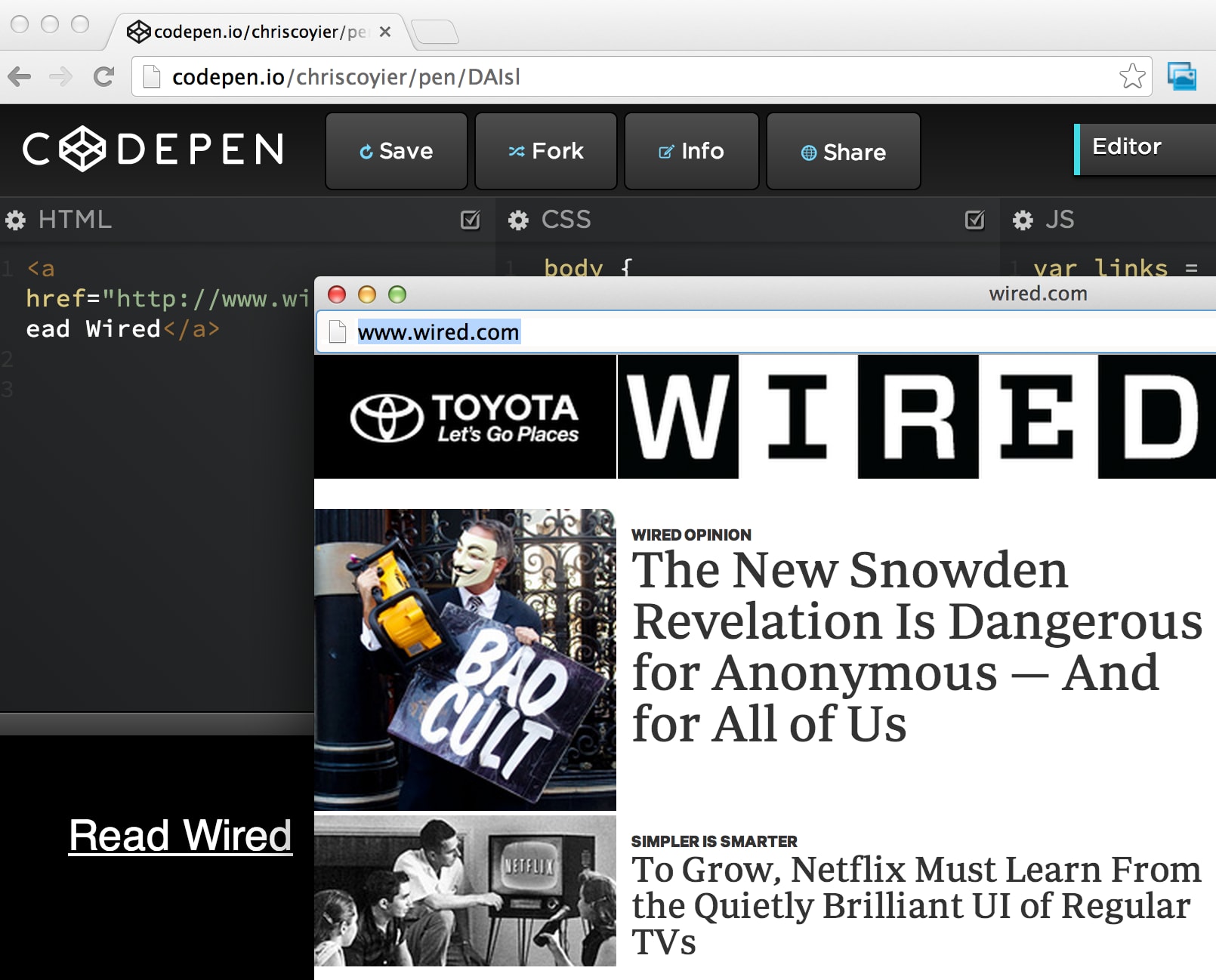Bookmark page with the star icon
Image resolution: width=1216 pixels, height=980 pixels.
click(1132, 76)
